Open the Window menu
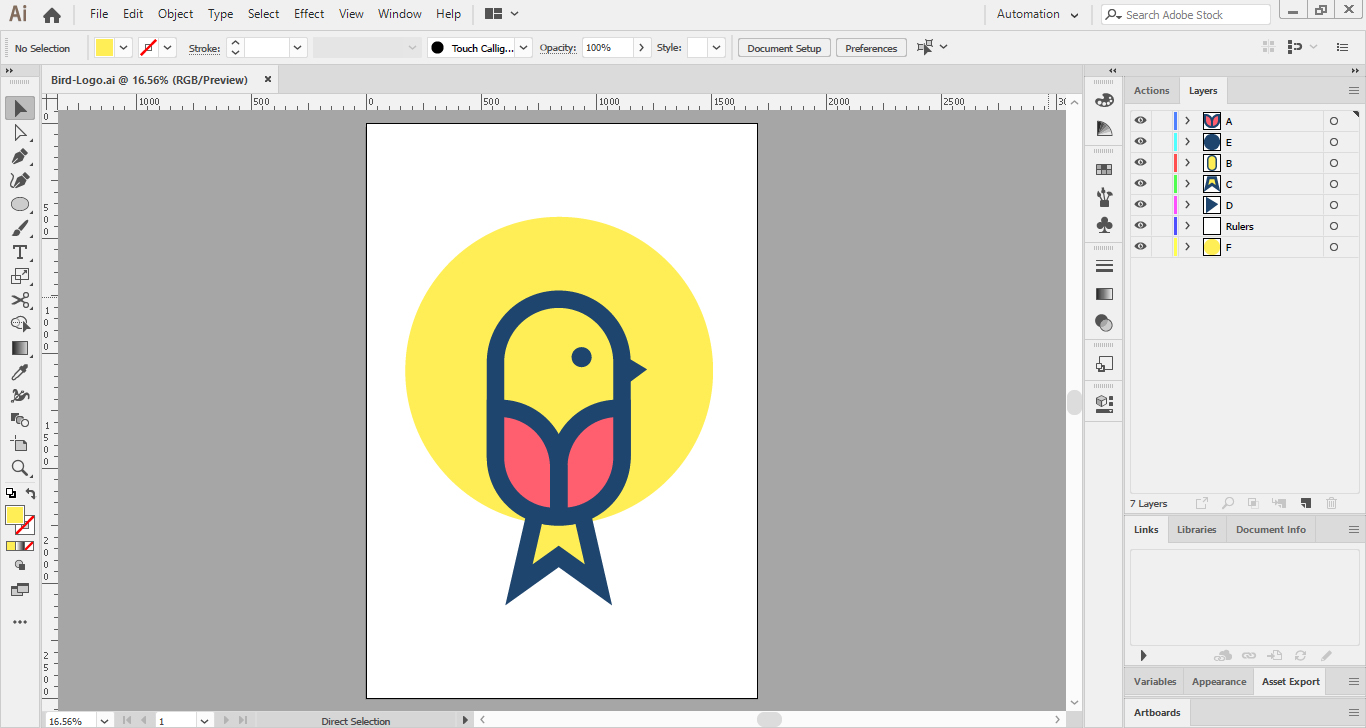This screenshot has width=1366, height=728. click(x=400, y=14)
